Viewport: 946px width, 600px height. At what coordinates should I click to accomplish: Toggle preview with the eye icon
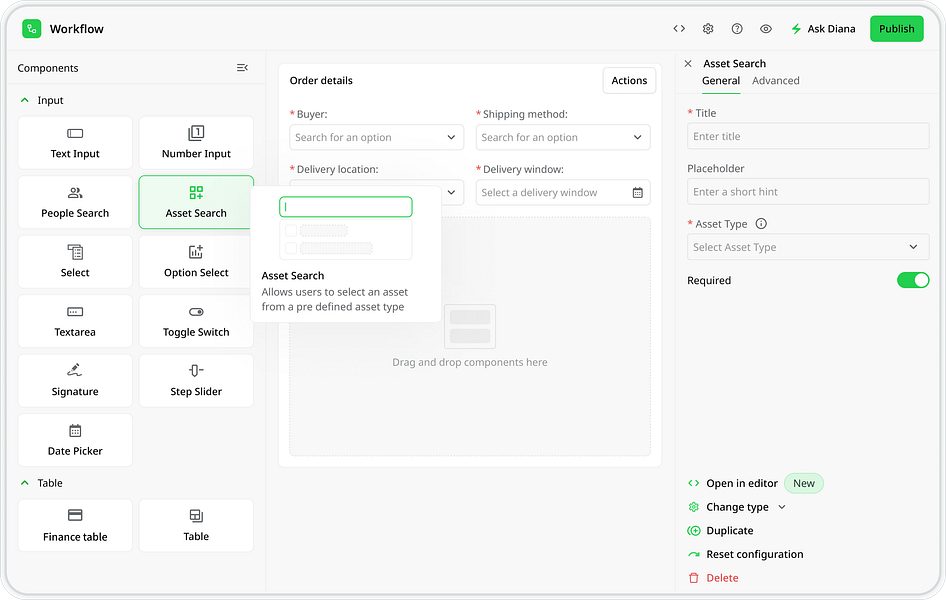pyautogui.click(x=766, y=28)
